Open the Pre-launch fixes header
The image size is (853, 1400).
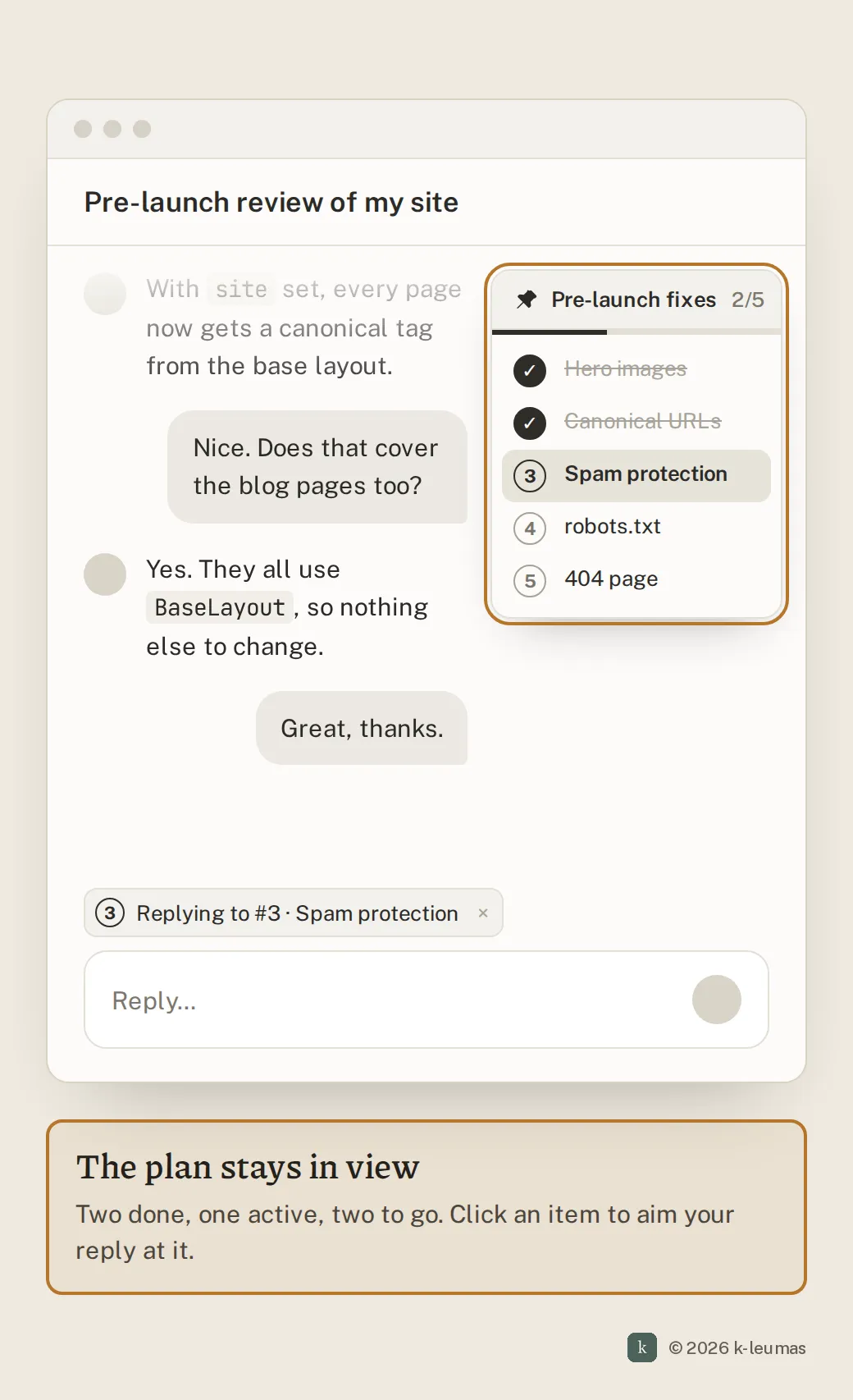[x=636, y=300]
